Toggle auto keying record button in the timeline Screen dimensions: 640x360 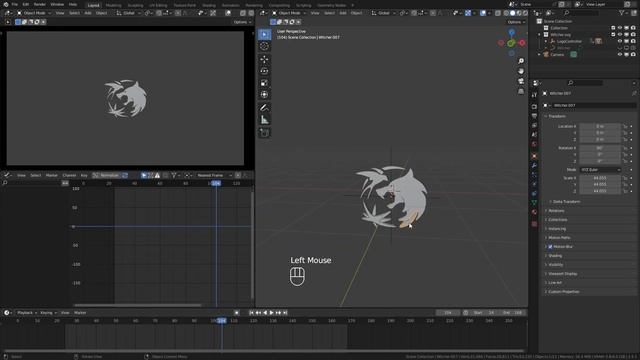(x=236, y=313)
